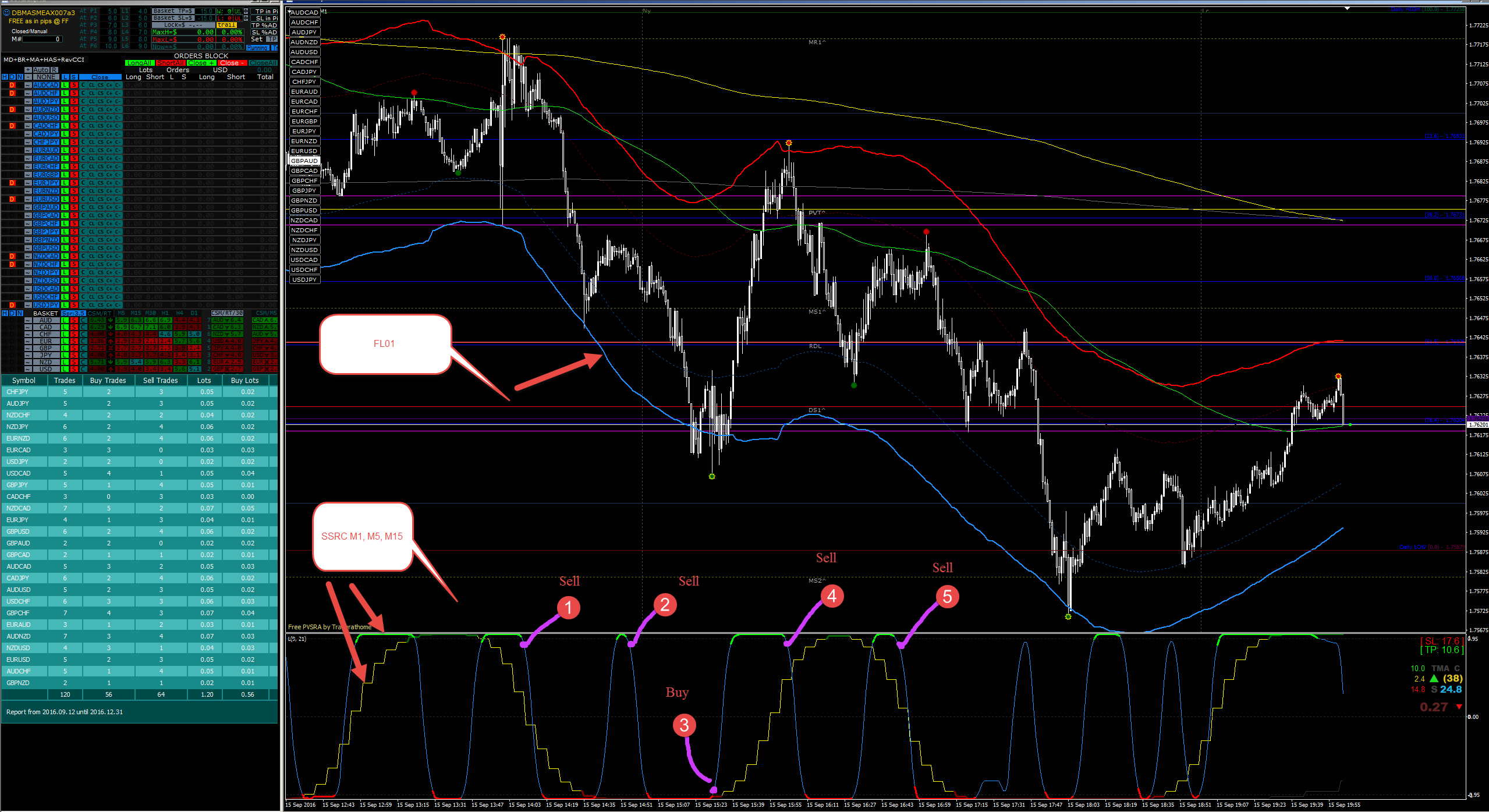Toggle the D flag for NZDCHF
The image size is (1489, 812).
[12, 264]
